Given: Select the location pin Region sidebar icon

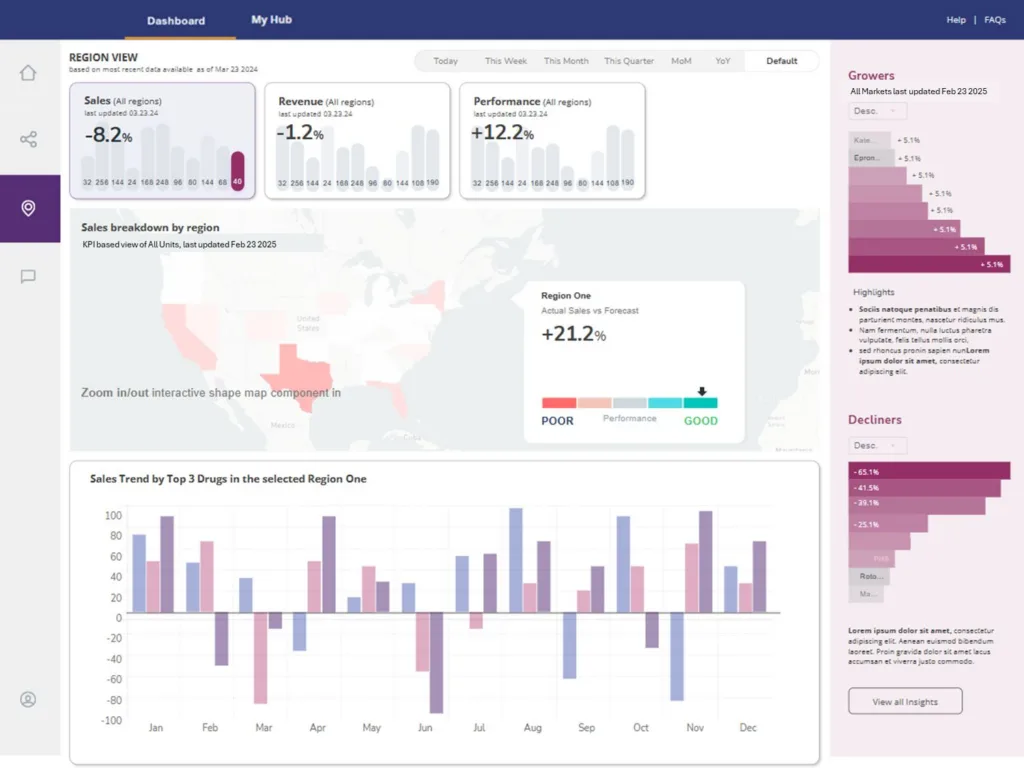Looking at the screenshot, I should tap(28, 208).
